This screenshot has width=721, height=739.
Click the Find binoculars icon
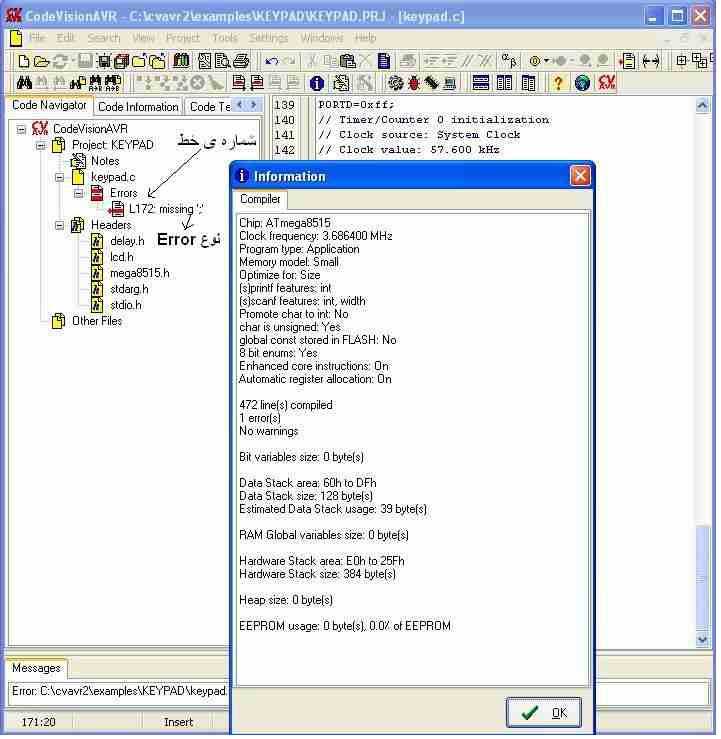25,83
